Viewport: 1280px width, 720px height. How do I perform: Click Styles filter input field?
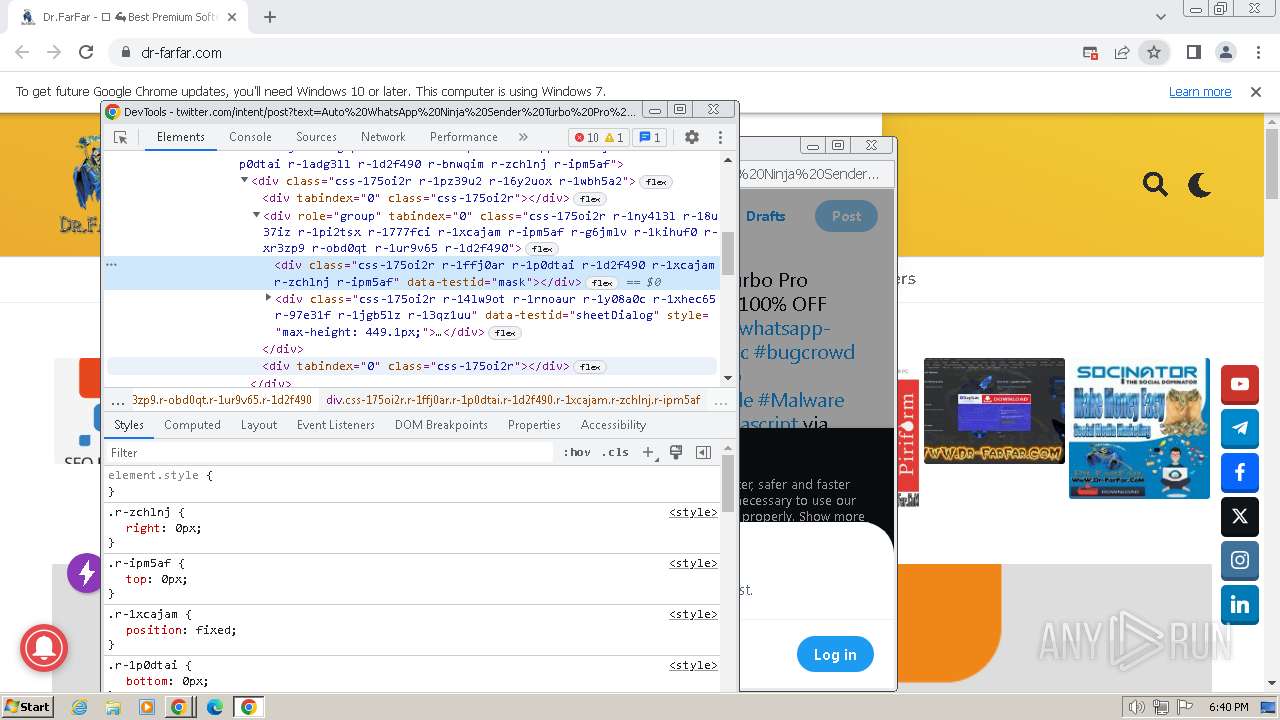330,452
